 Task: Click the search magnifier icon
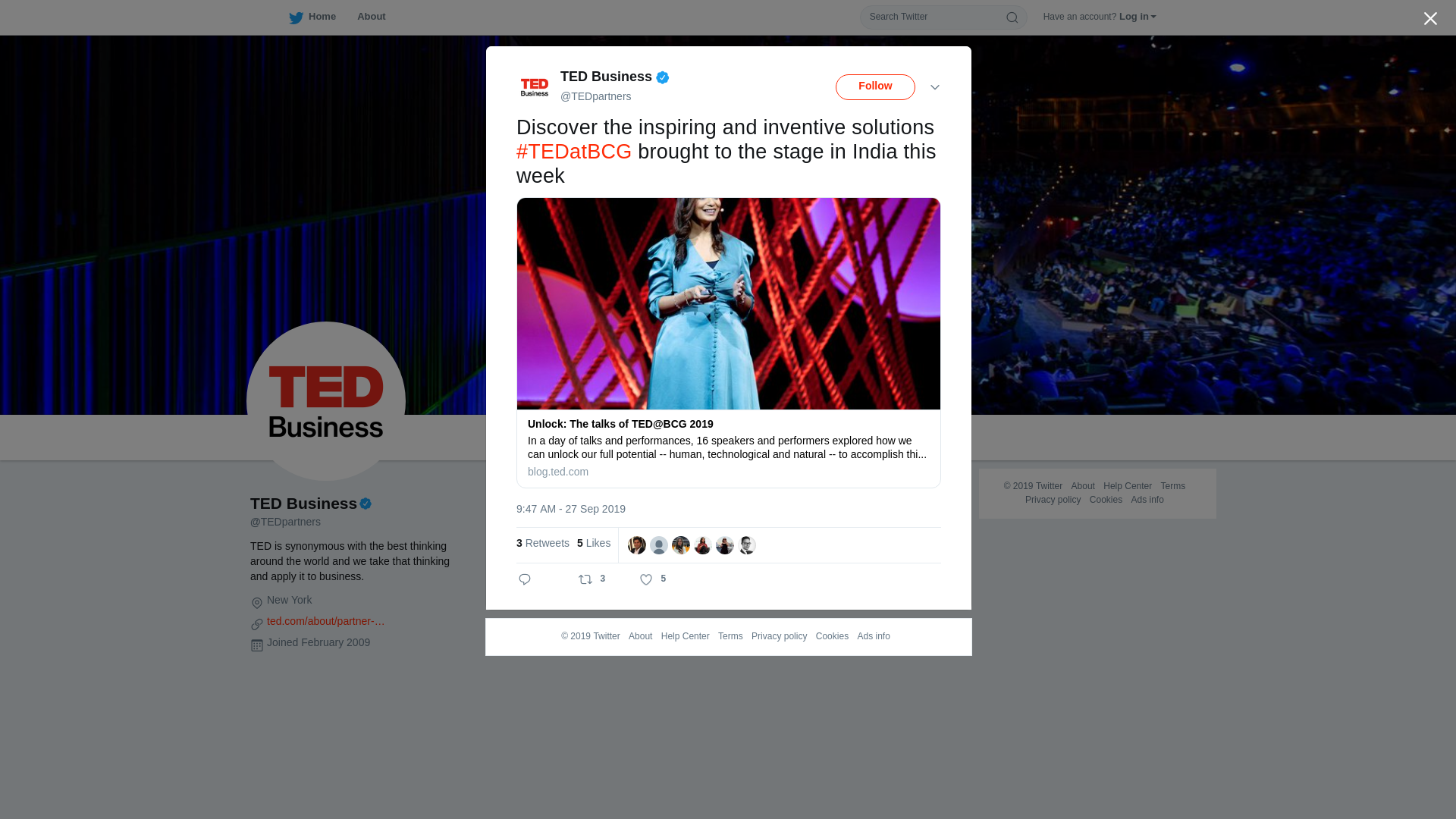click(1012, 17)
